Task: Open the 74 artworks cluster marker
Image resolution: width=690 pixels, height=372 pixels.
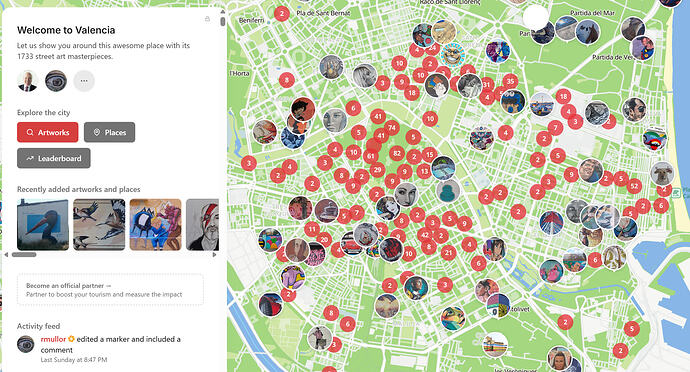Action: [x=391, y=128]
